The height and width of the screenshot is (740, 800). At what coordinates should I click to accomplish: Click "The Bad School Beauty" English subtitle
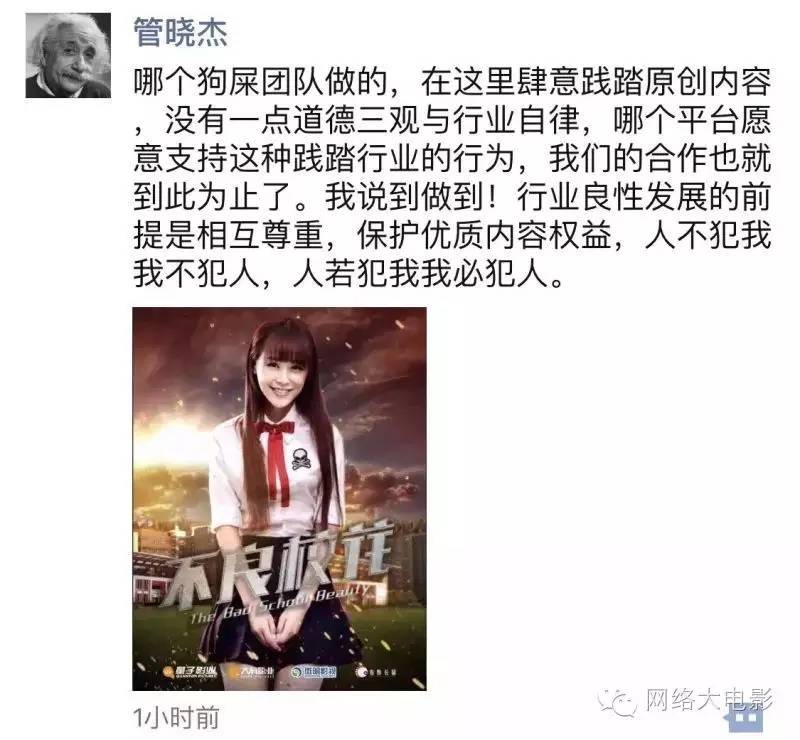(280, 606)
